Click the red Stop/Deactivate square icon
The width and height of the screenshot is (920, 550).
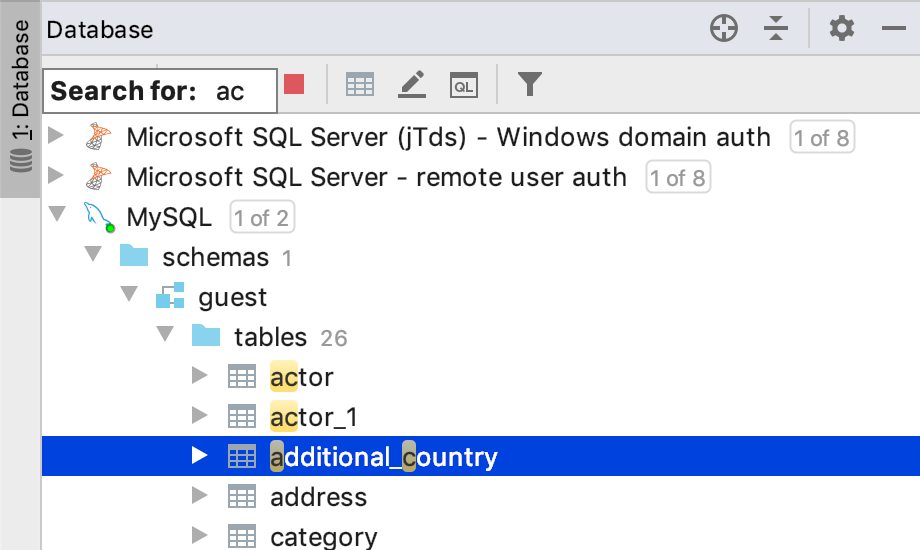[294, 84]
